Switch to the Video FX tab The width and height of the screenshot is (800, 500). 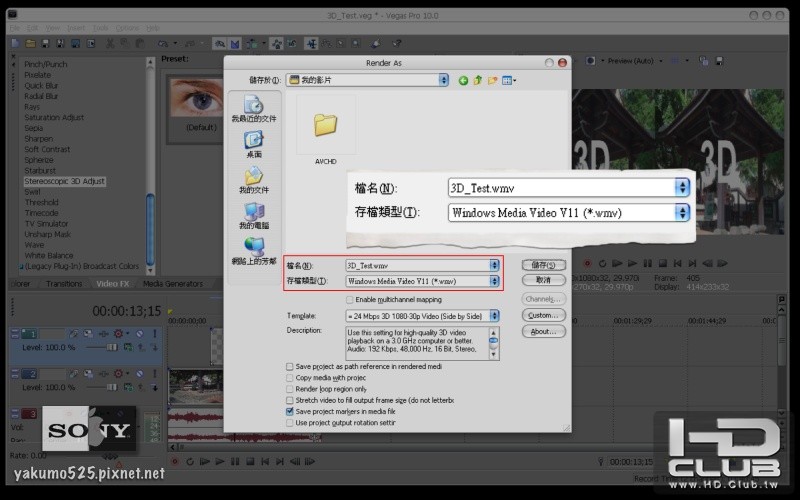pos(113,284)
